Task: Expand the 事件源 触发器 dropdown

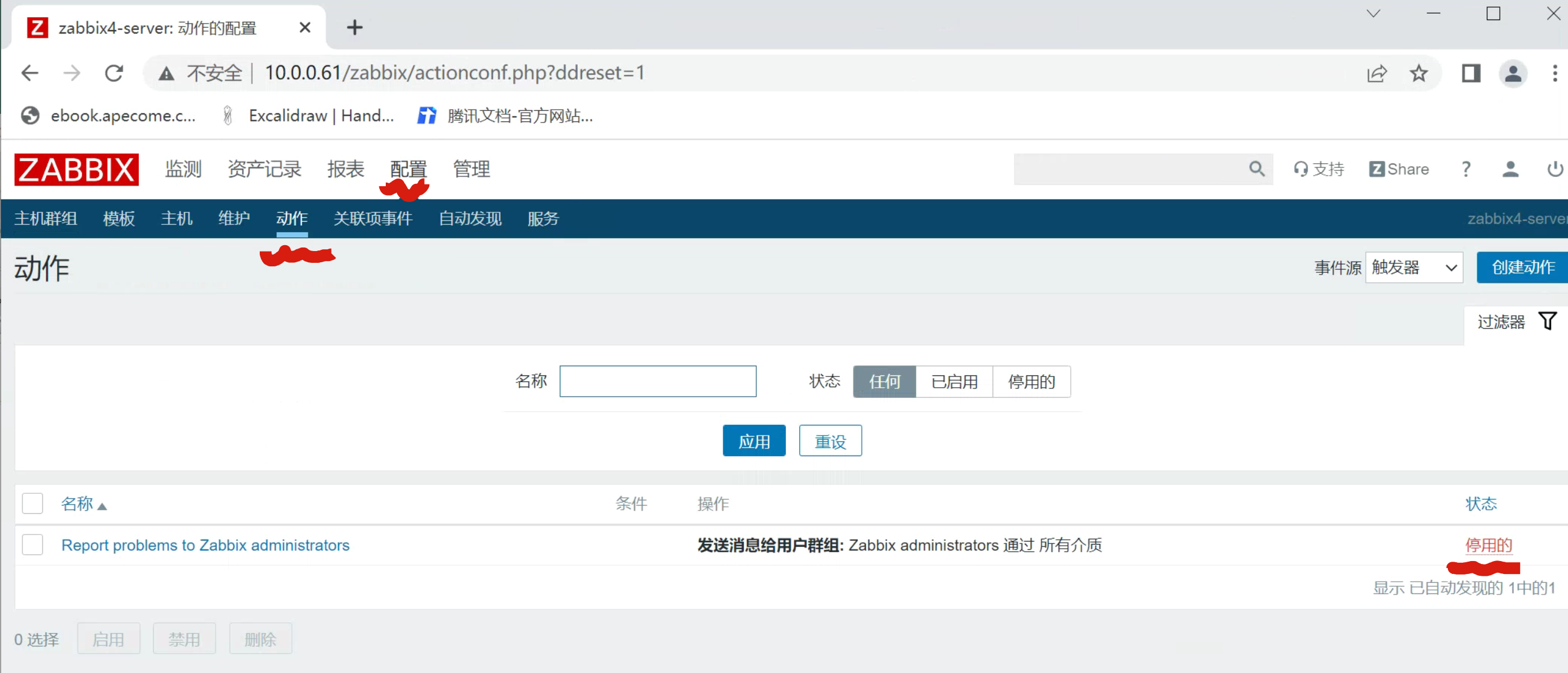Action: tap(1414, 268)
